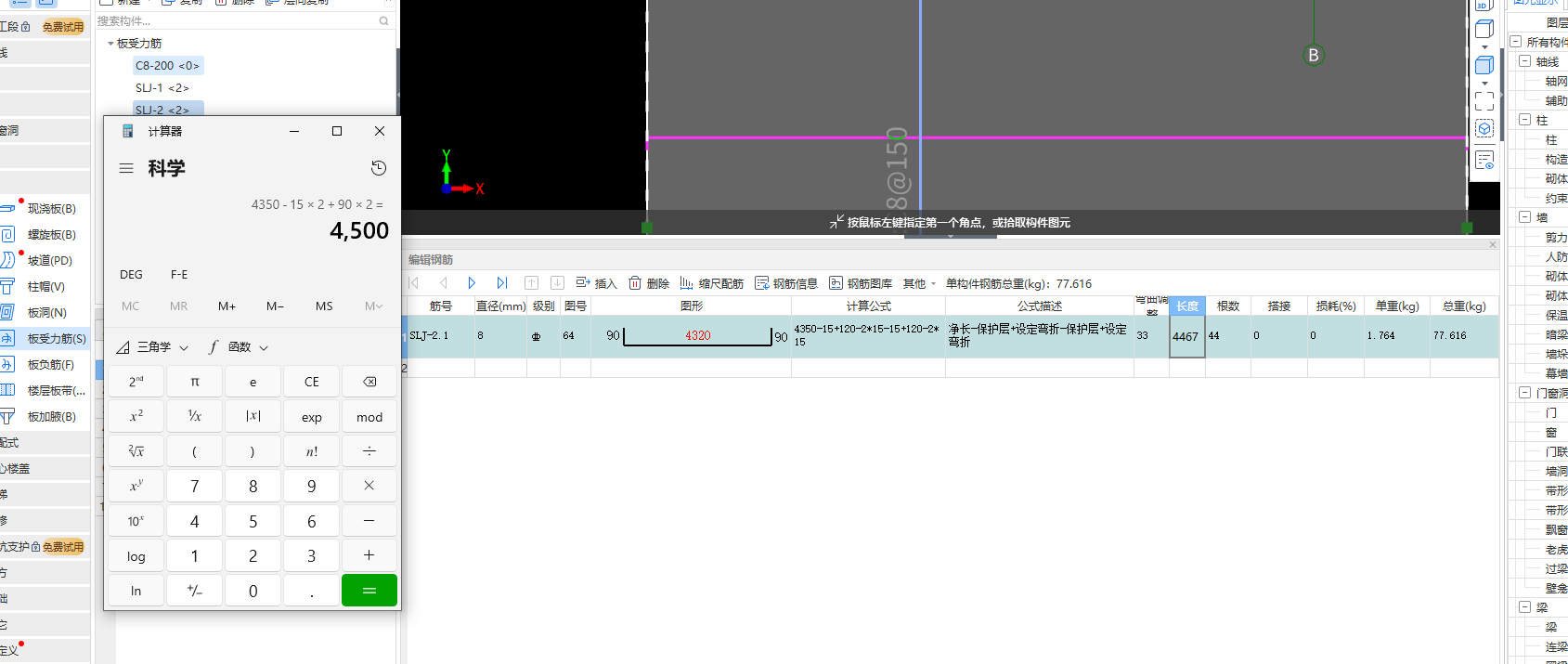Click the calculator multiply key
1568x664 pixels.
tap(369, 486)
